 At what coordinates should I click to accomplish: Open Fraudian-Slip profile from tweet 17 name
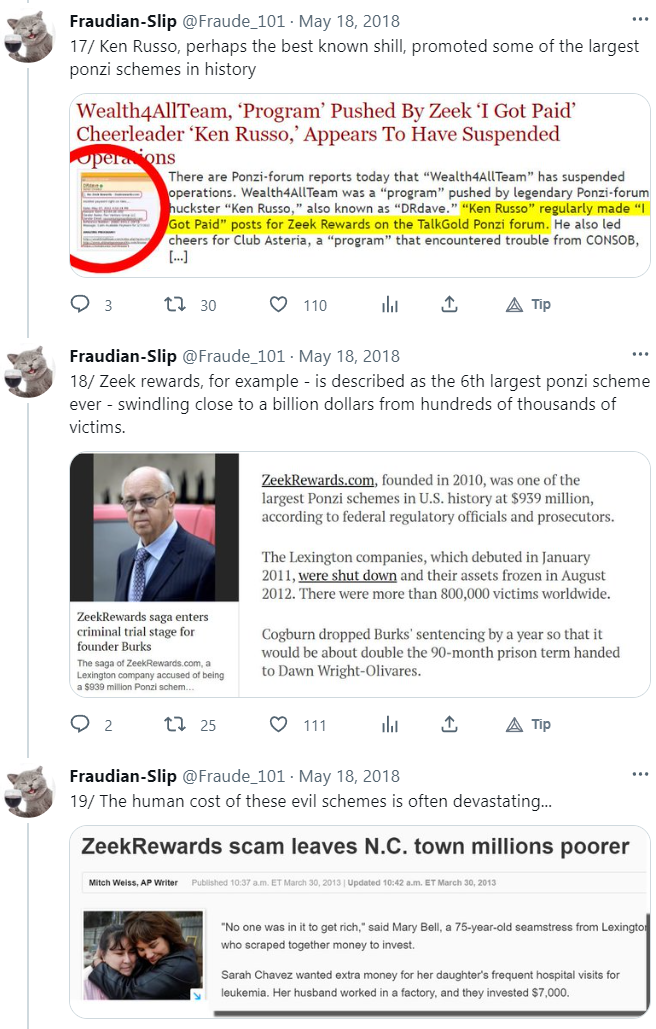[x=121, y=20]
